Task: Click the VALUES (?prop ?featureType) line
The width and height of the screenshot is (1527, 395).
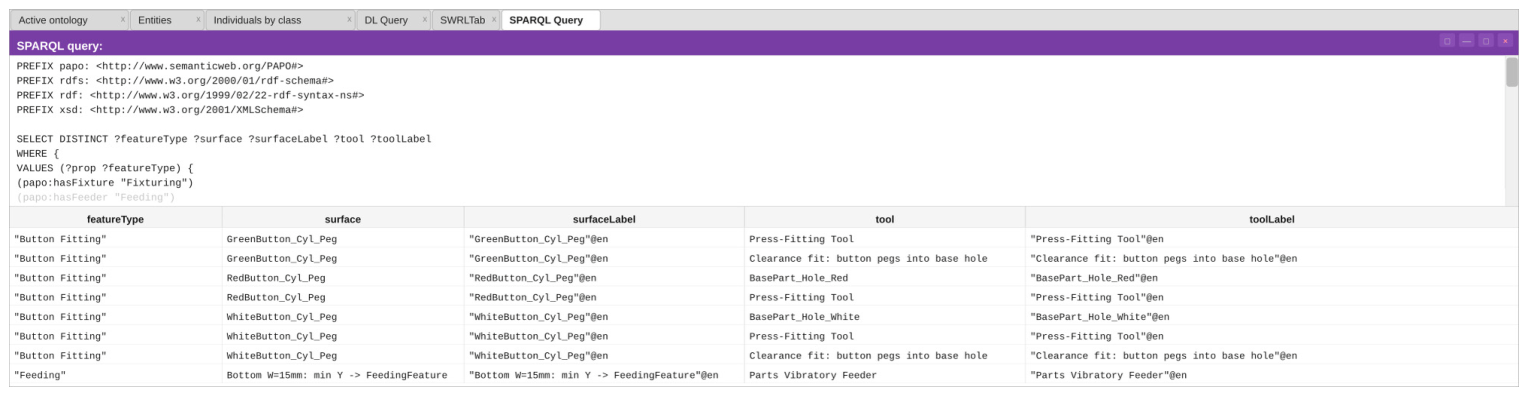Action: [x=105, y=168]
